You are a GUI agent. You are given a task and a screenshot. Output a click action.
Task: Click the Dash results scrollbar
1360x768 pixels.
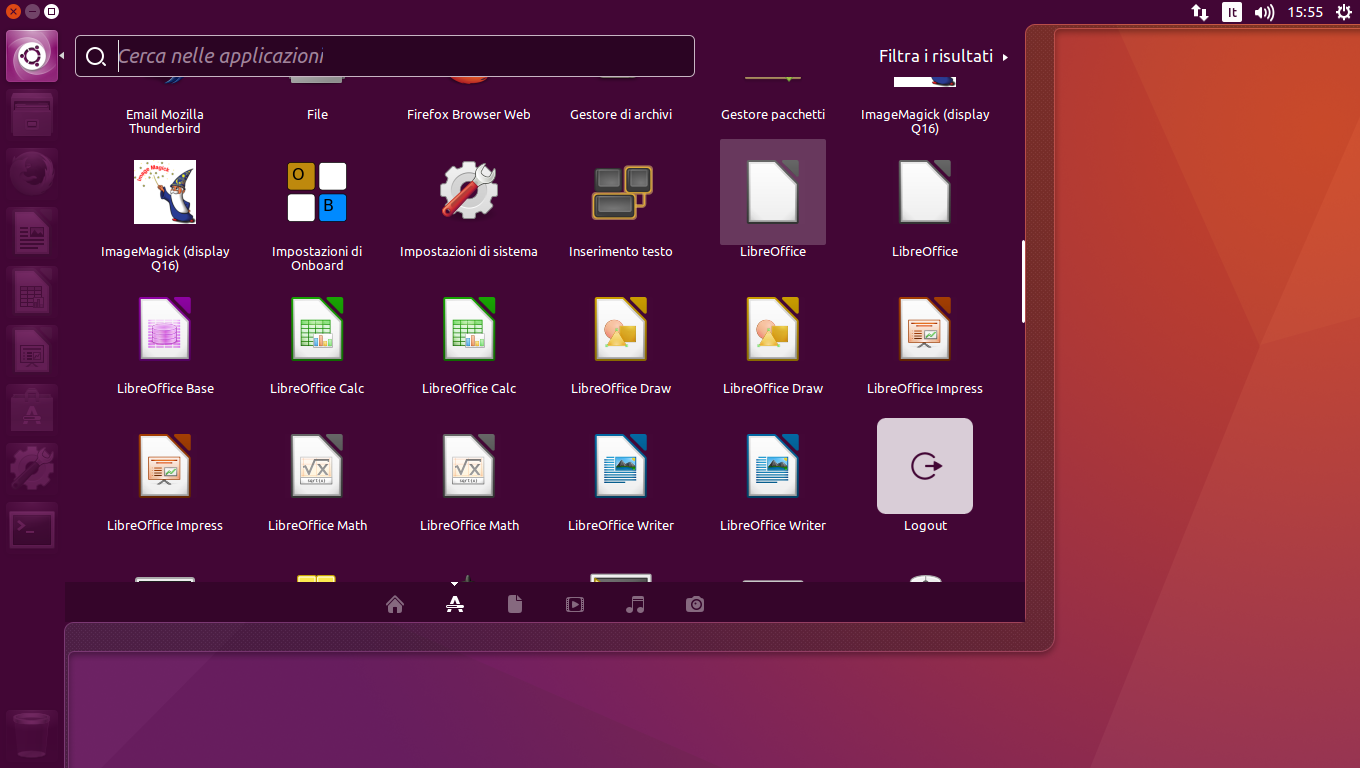1023,281
